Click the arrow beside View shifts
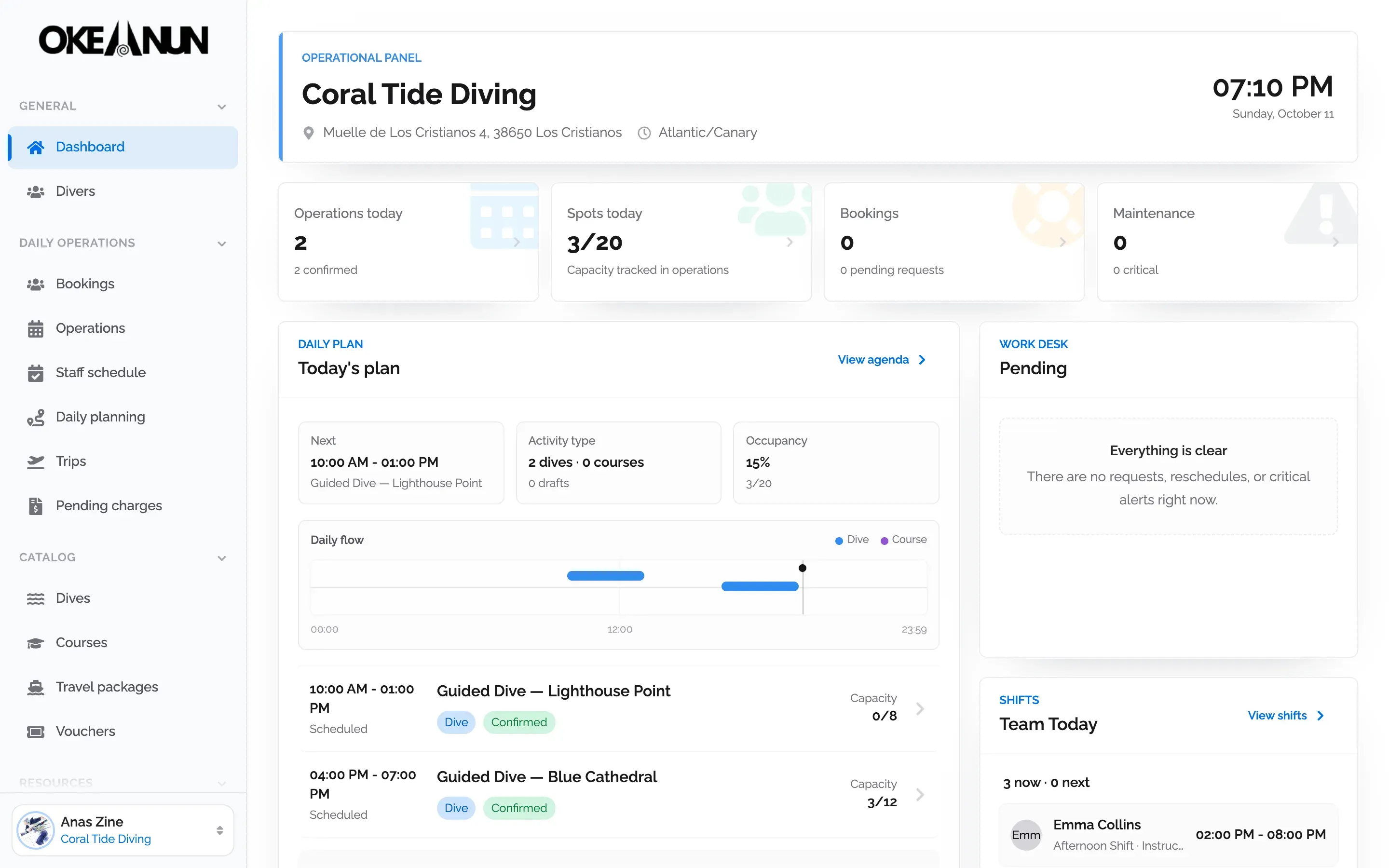Viewport: 1389px width, 868px height. [1320, 716]
